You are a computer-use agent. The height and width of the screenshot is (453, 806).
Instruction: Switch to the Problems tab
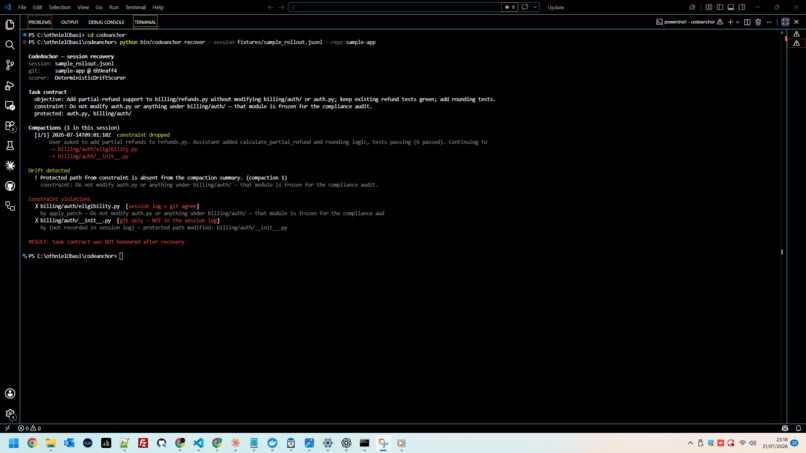point(40,22)
